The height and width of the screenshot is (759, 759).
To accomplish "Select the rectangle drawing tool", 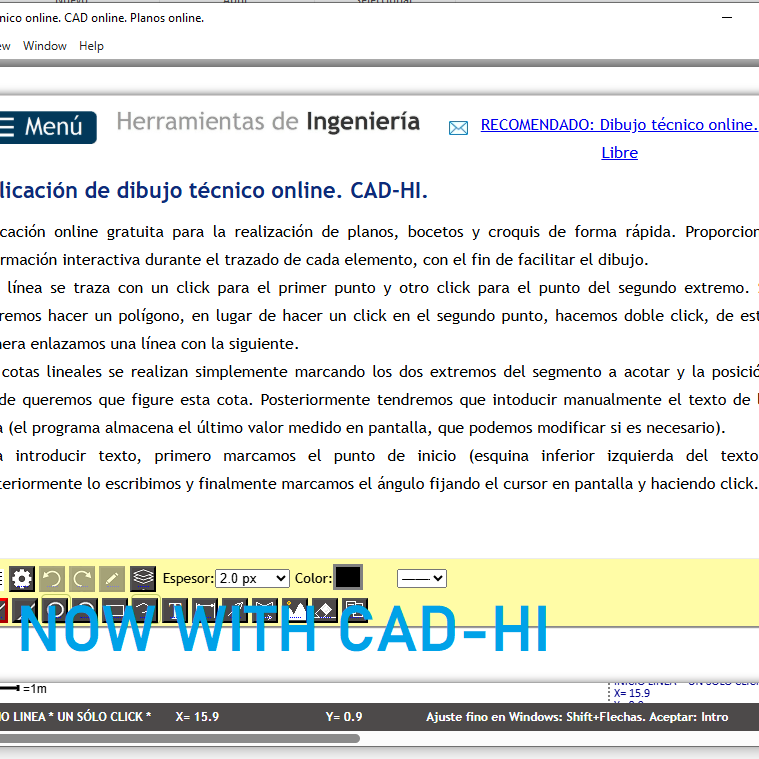I will [x=116, y=610].
